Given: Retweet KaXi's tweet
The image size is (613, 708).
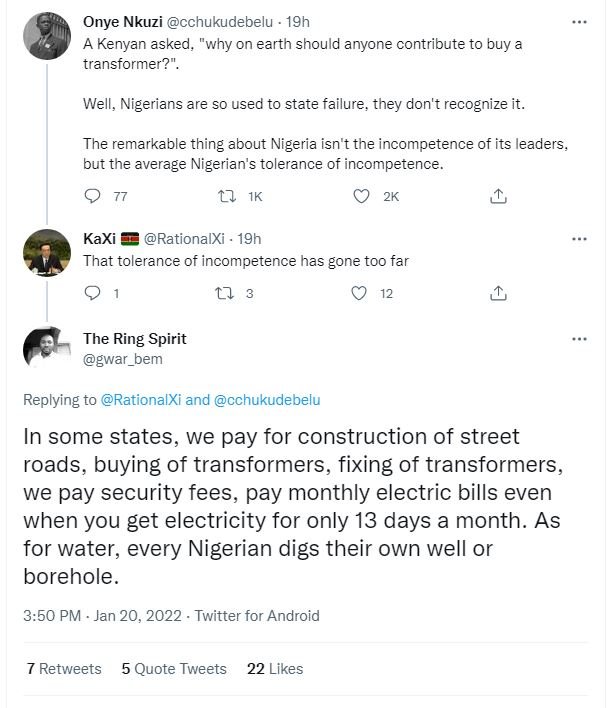Looking at the screenshot, I should click(227, 293).
